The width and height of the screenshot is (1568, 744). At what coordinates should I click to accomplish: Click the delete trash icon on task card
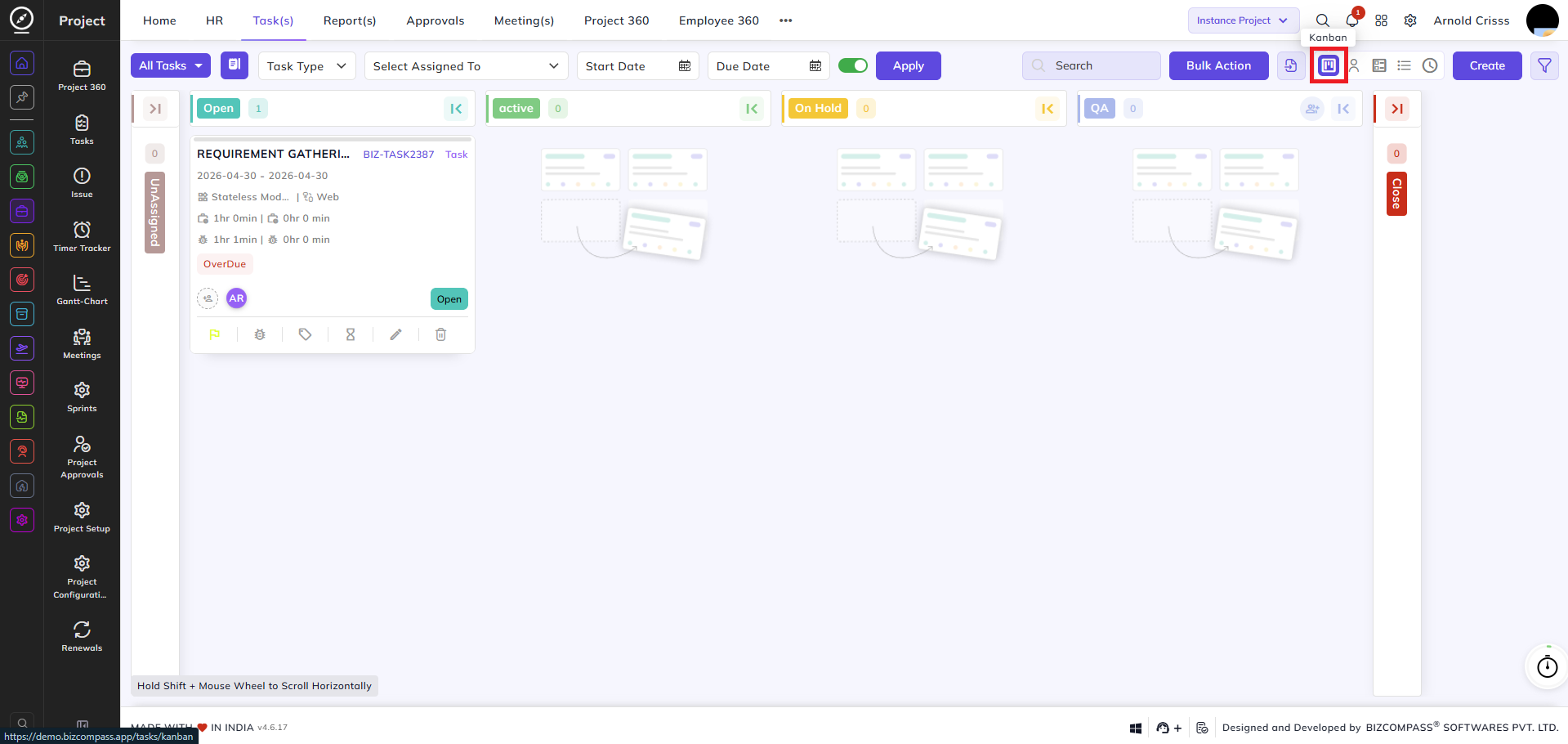point(440,334)
